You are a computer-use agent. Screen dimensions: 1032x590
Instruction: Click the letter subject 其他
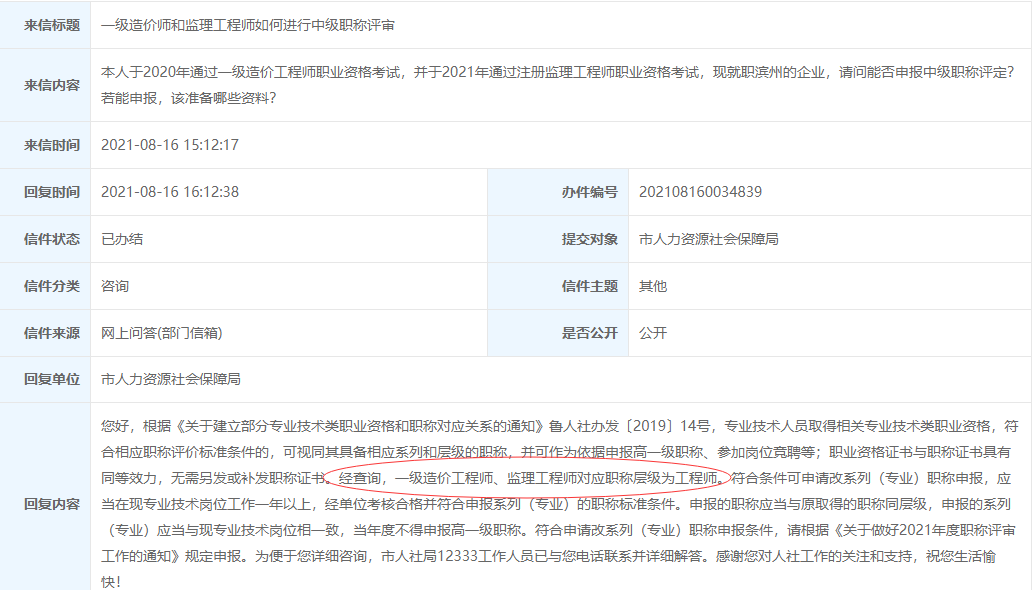[x=651, y=285]
